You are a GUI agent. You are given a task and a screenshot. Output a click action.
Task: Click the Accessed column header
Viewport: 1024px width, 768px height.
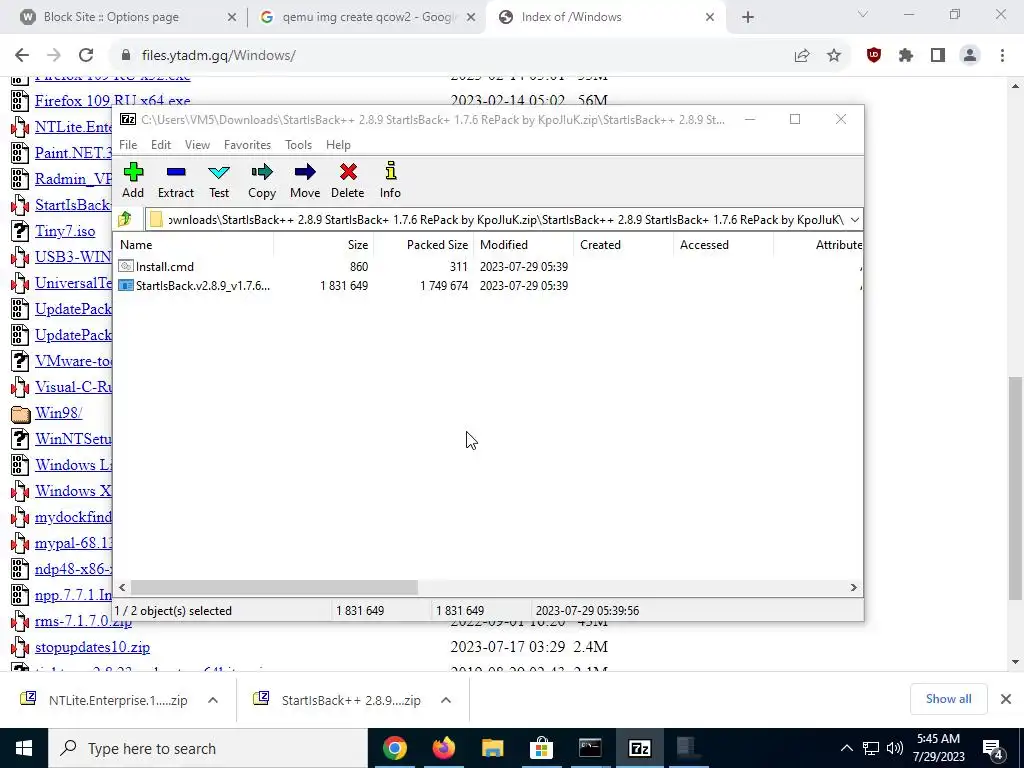(724, 245)
